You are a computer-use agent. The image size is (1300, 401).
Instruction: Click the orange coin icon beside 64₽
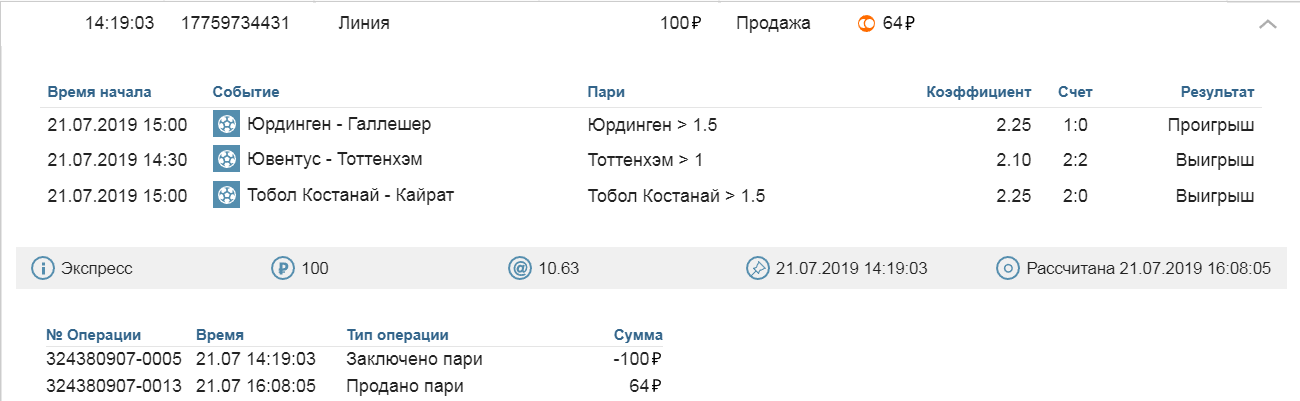point(866,23)
